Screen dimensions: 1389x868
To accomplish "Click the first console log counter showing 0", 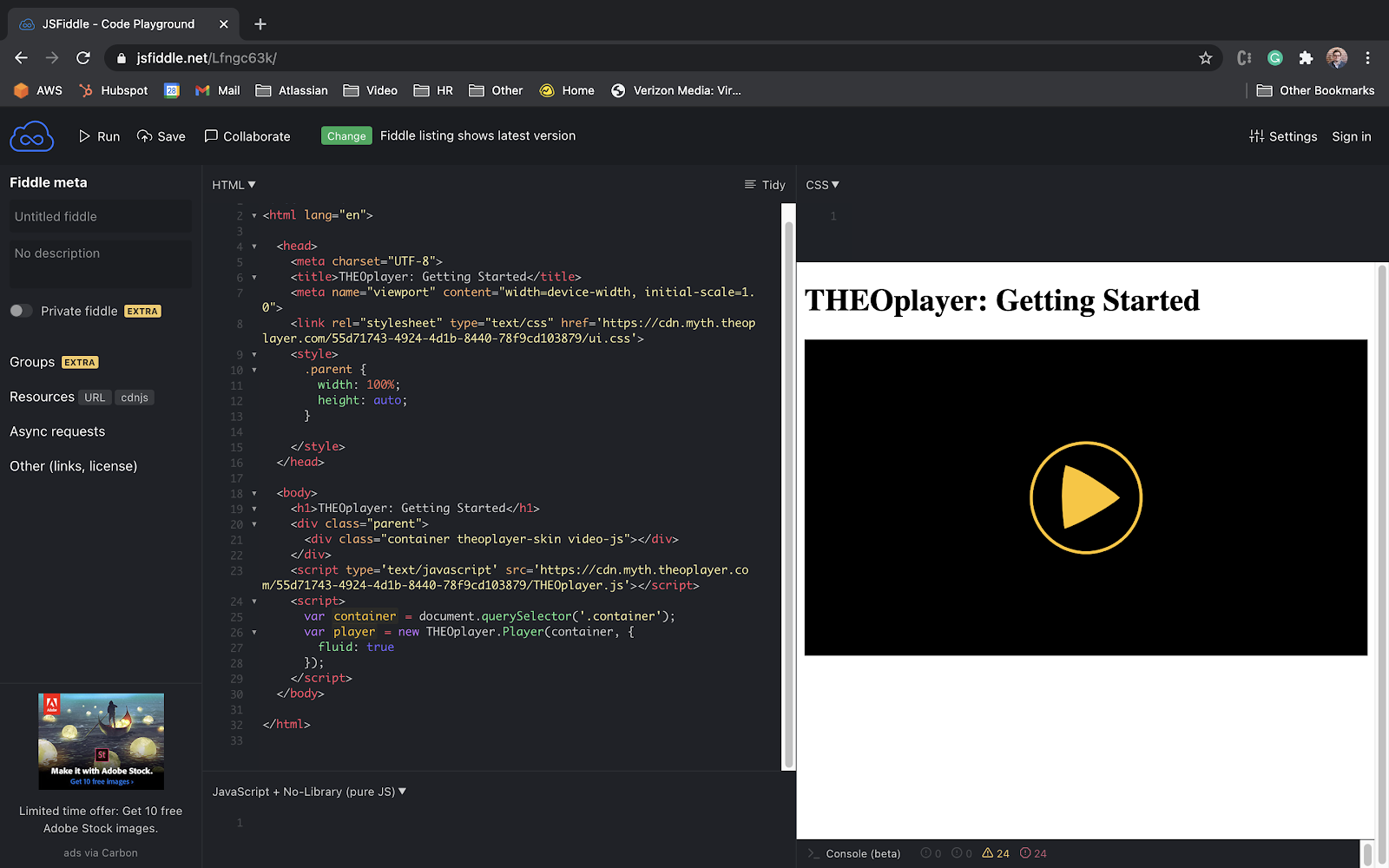I will coord(930,853).
